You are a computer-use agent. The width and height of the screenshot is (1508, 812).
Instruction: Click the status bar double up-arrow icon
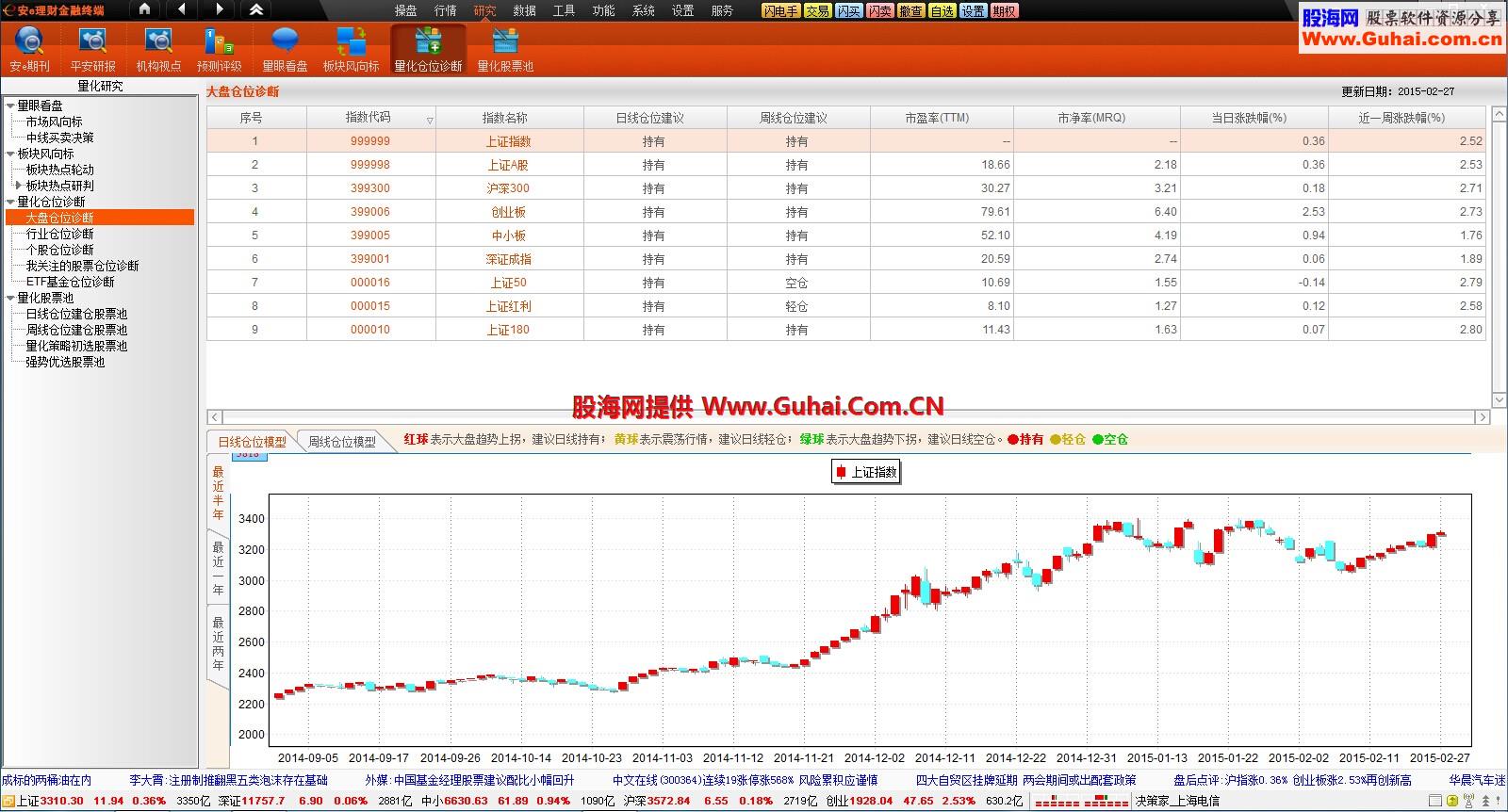(1486, 801)
